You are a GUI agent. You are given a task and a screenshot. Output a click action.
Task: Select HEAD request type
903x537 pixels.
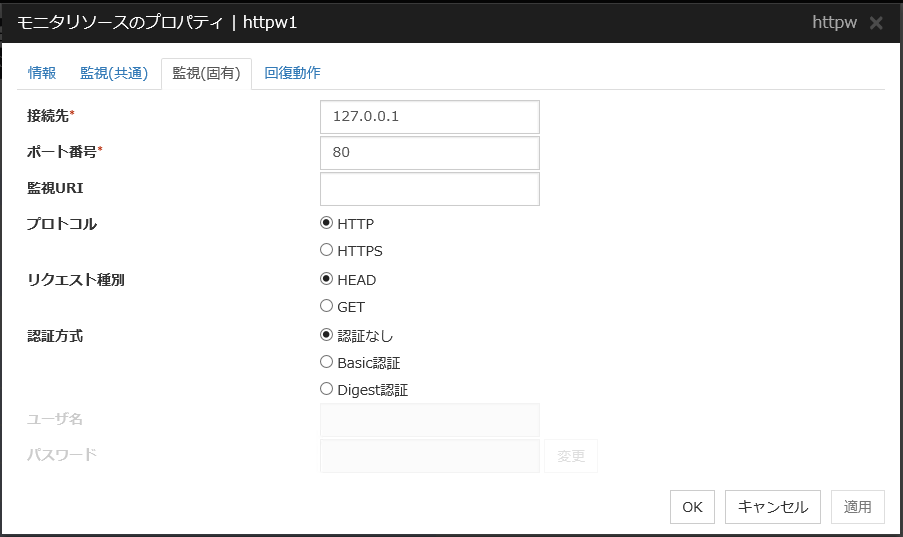pyautogui.click(x=327, y=280)
